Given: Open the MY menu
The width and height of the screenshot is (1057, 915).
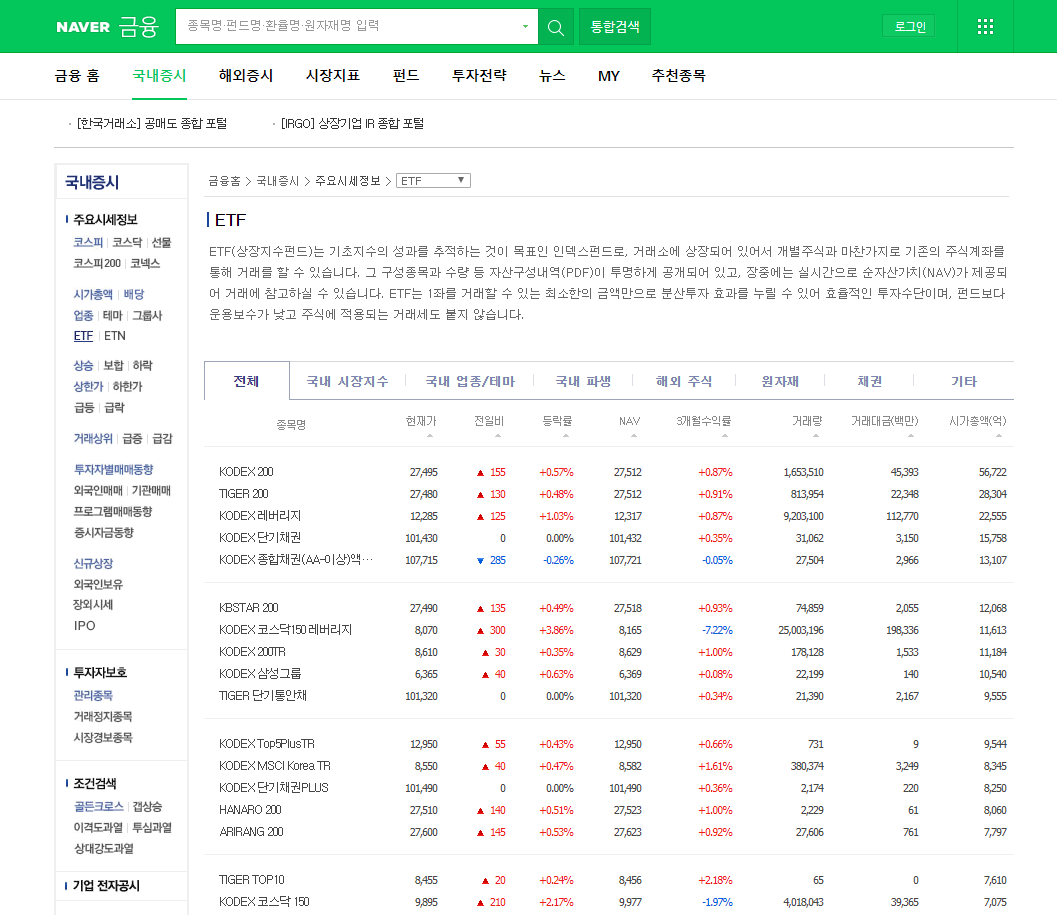Looking at the screenshot, I should tap(609, 76).
